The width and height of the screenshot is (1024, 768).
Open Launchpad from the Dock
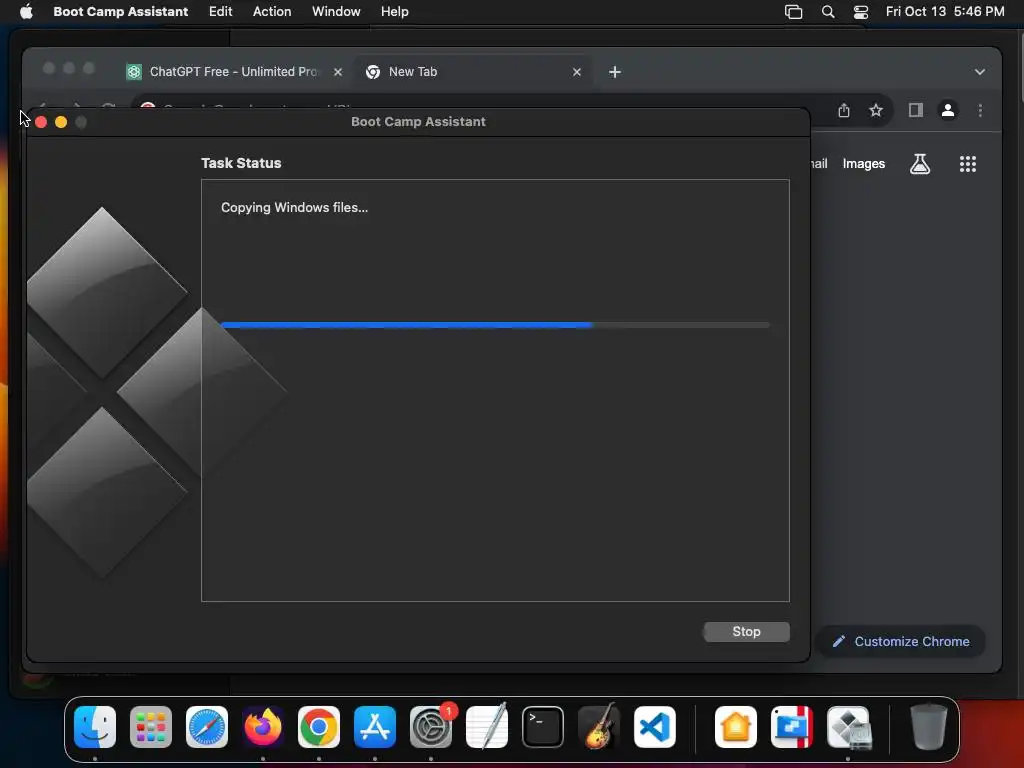click(x=151, y=727)
